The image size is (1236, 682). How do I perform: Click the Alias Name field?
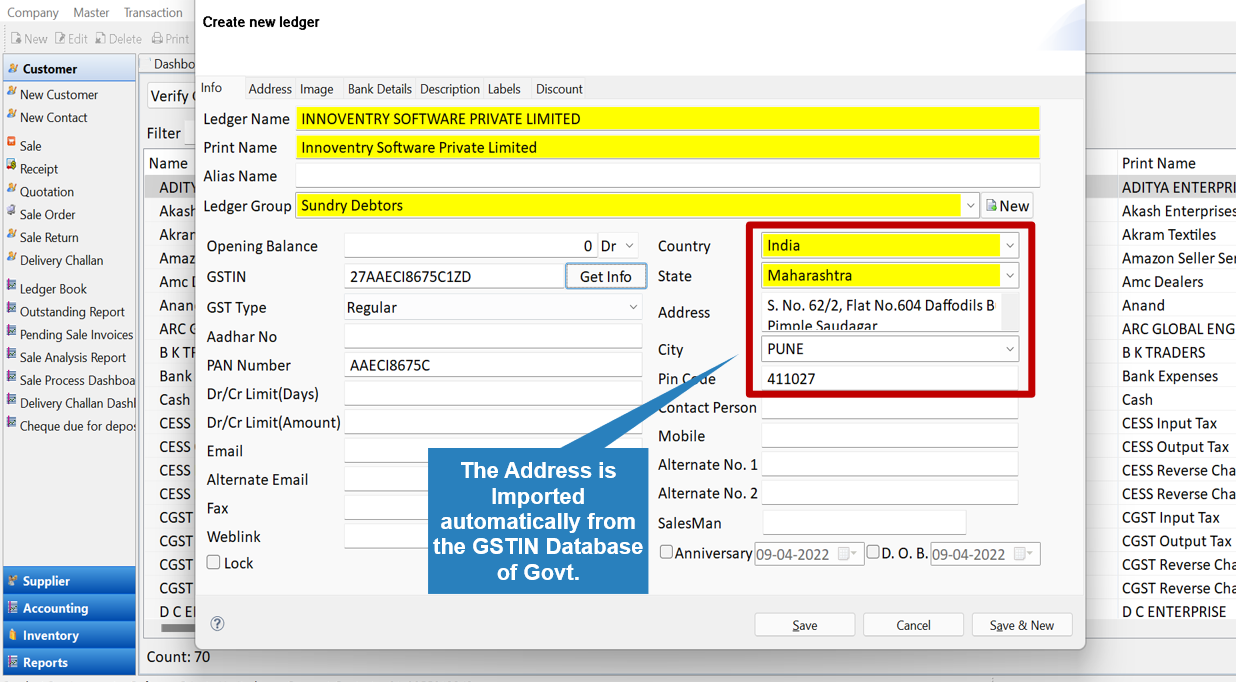click(668, 176)
